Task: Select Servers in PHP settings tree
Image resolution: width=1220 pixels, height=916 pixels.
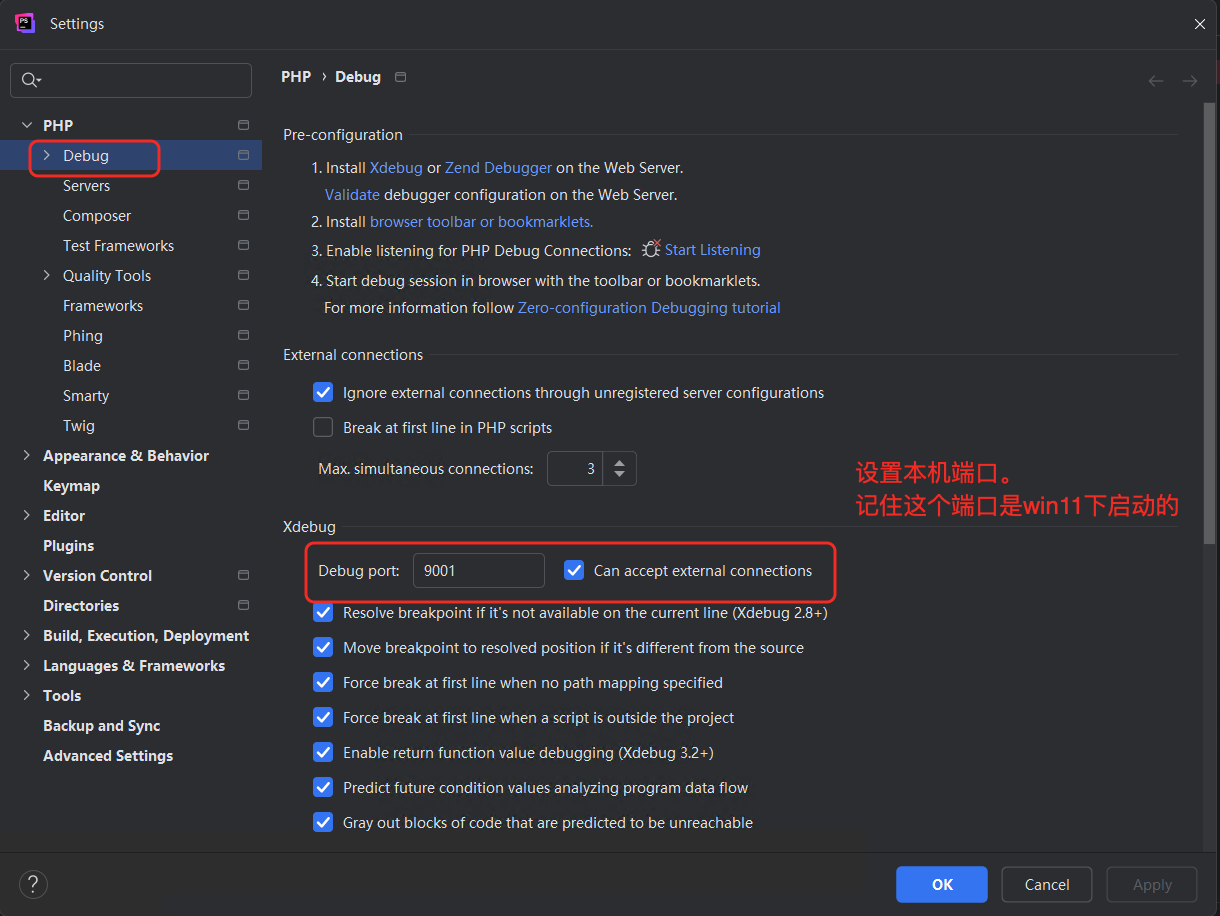Action: [x=86, y=185]
